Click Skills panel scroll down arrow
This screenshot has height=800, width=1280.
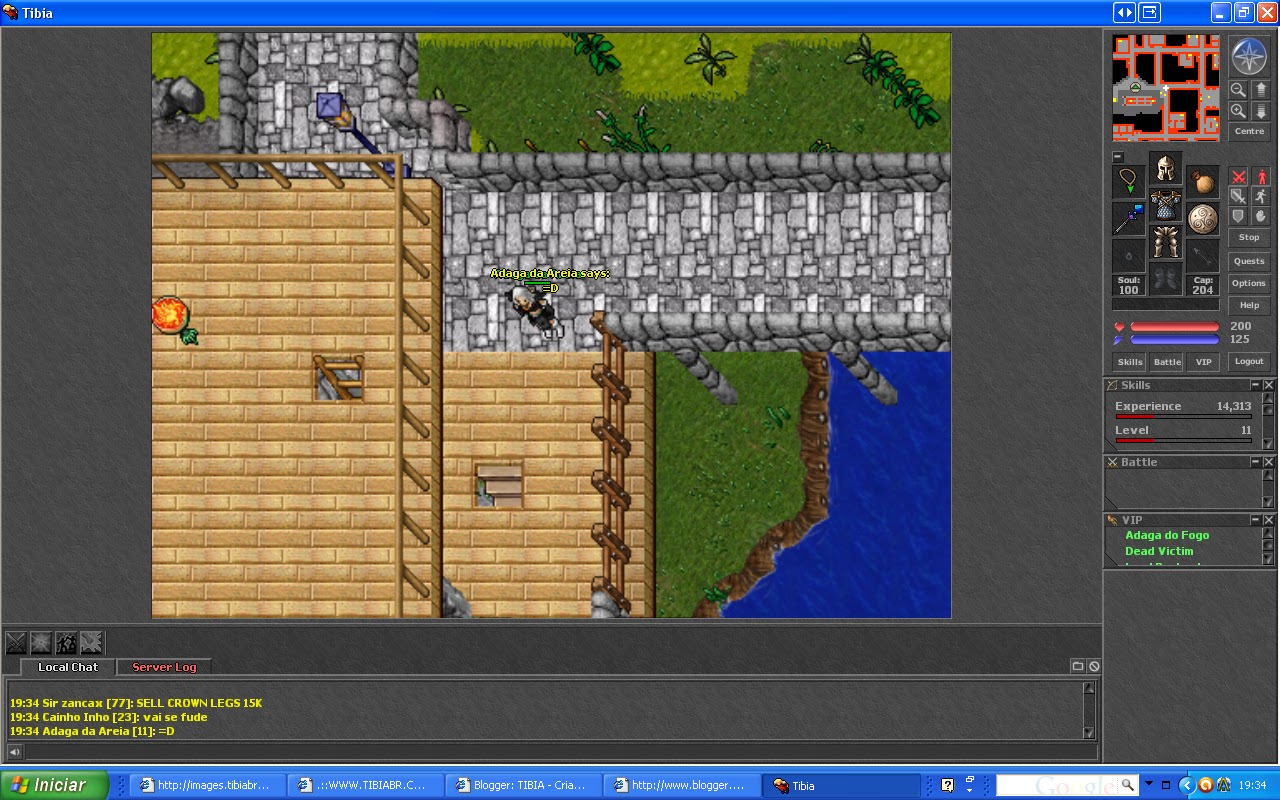(x=1269, y=445)
